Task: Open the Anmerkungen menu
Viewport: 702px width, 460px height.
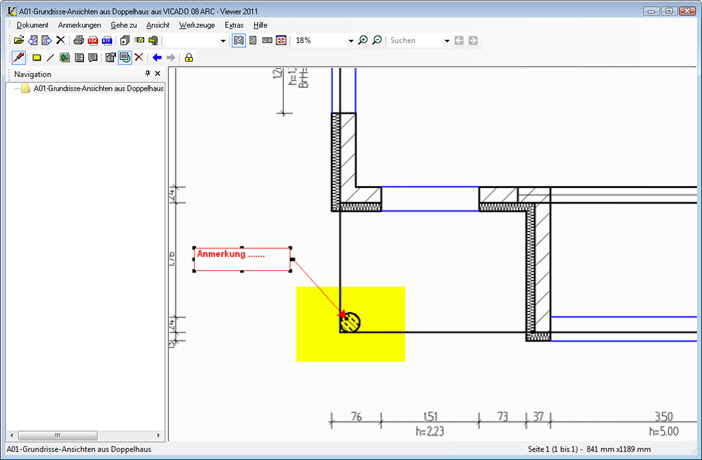Action: 79,24
